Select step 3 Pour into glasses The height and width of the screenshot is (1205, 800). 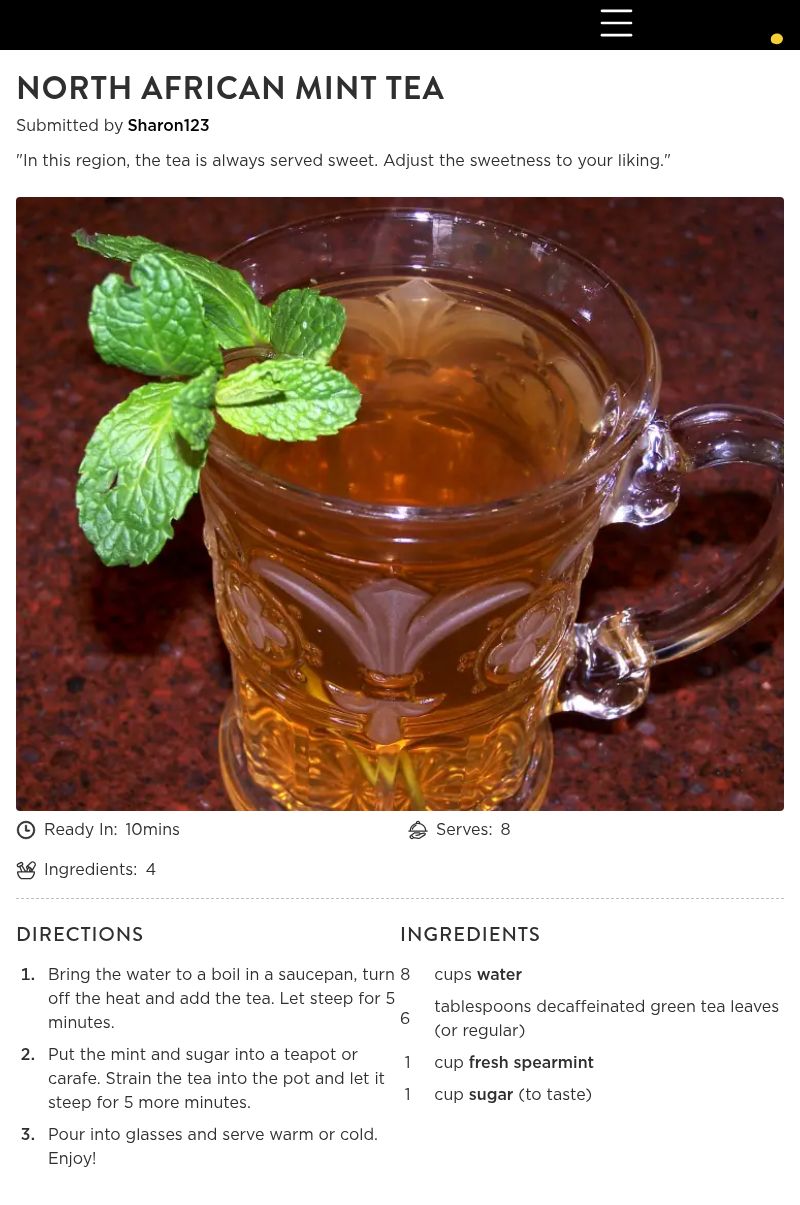[x=213, y=1146]
